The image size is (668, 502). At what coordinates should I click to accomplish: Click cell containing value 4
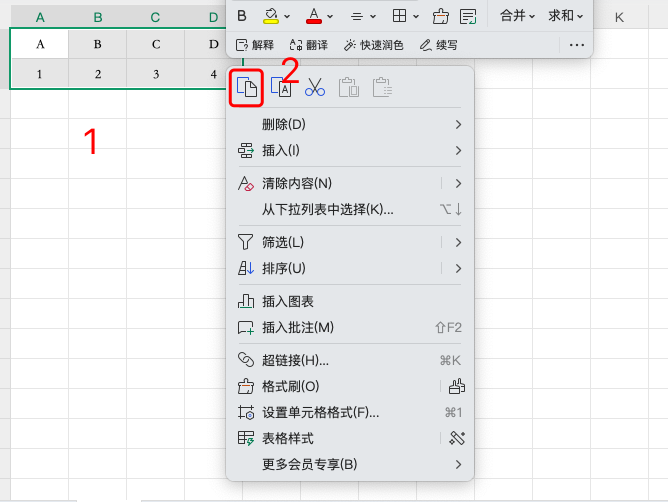click(x=205, y=74)
